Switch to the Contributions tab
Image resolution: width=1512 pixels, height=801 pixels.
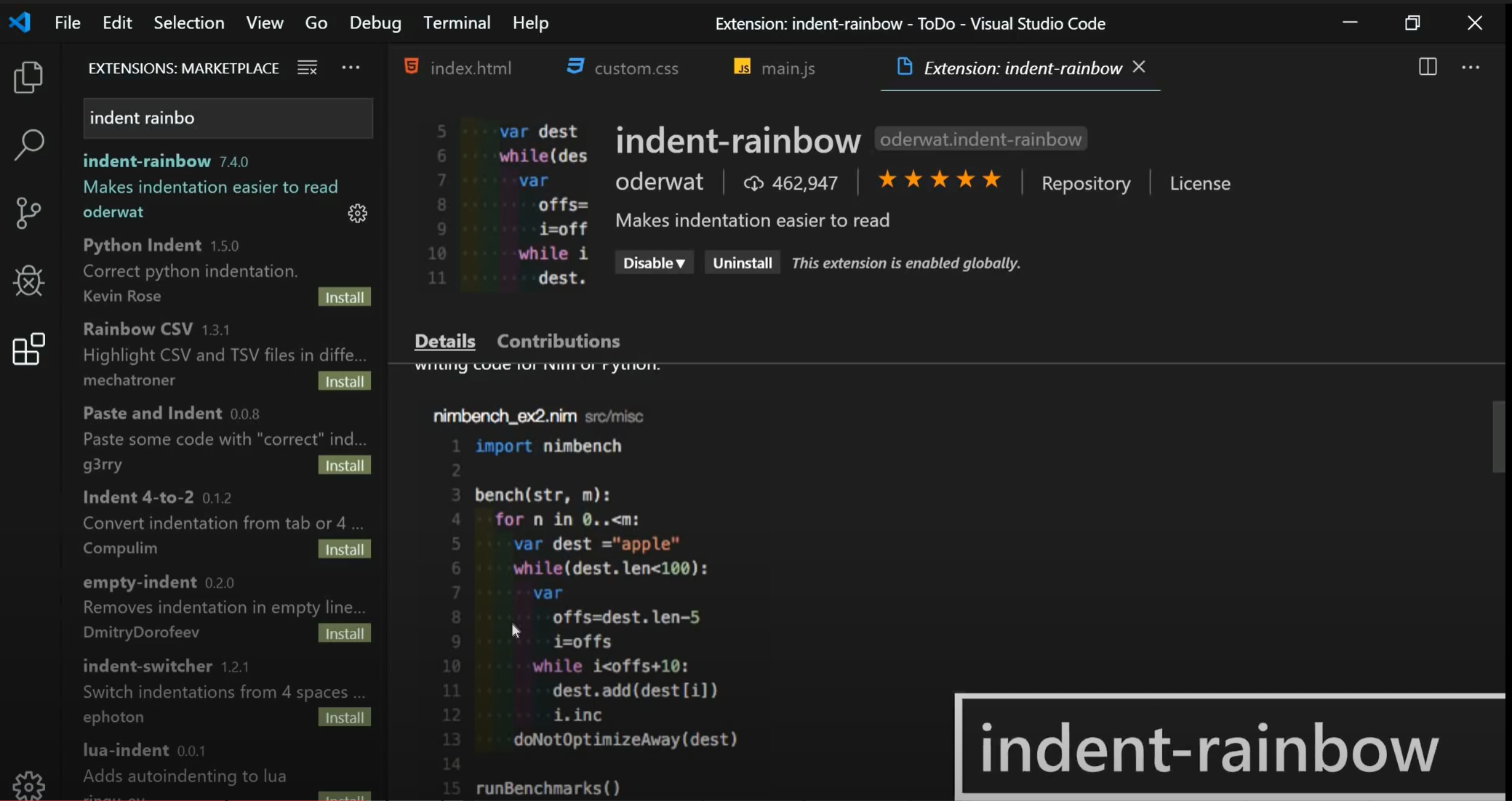[558, 341]
